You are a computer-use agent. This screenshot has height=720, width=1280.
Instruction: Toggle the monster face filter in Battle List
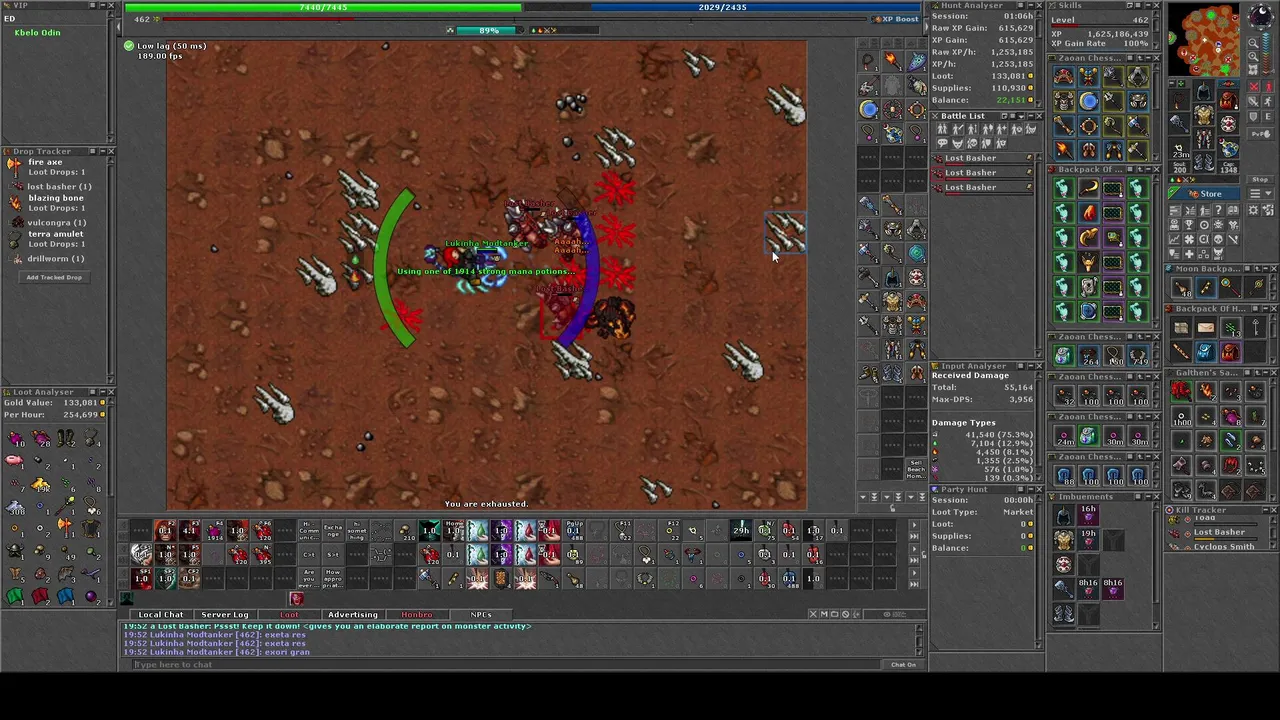(957, 143)
